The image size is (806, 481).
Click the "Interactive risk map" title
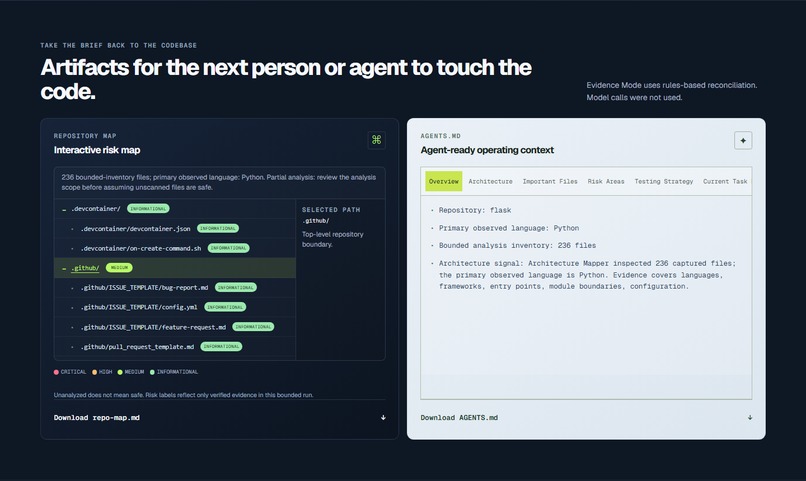pyautogui.click(x=97, y=150)
